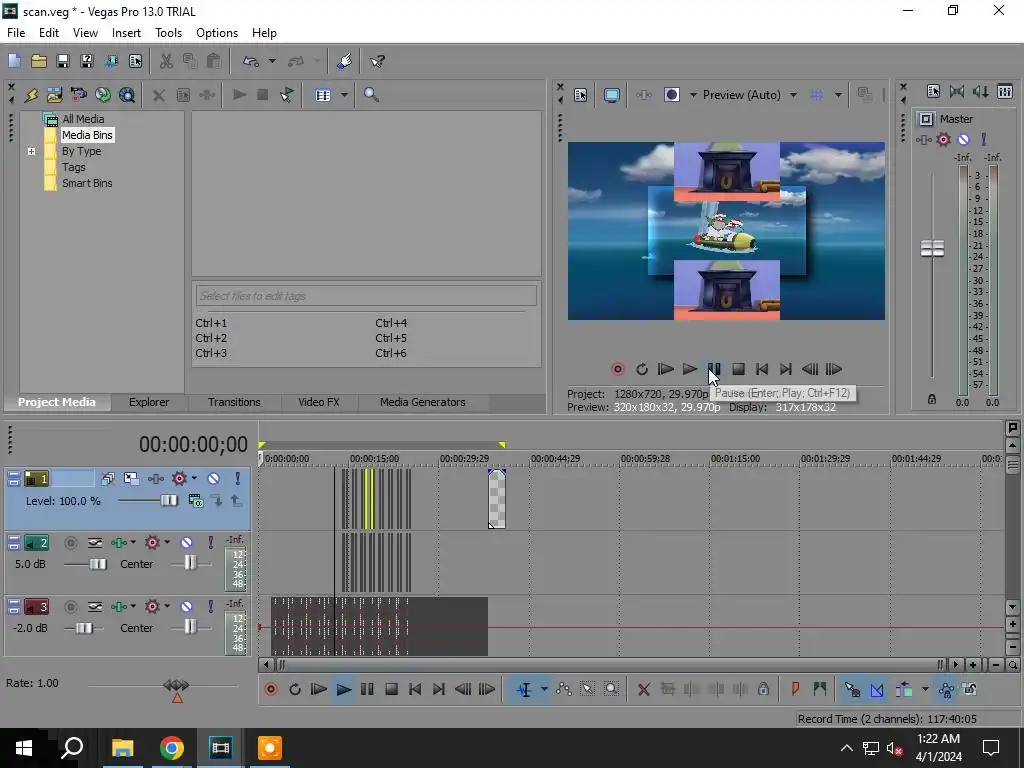Click the timeline Delete X icon
This screenshot has height=768, width=1024.
pos(643,690)
